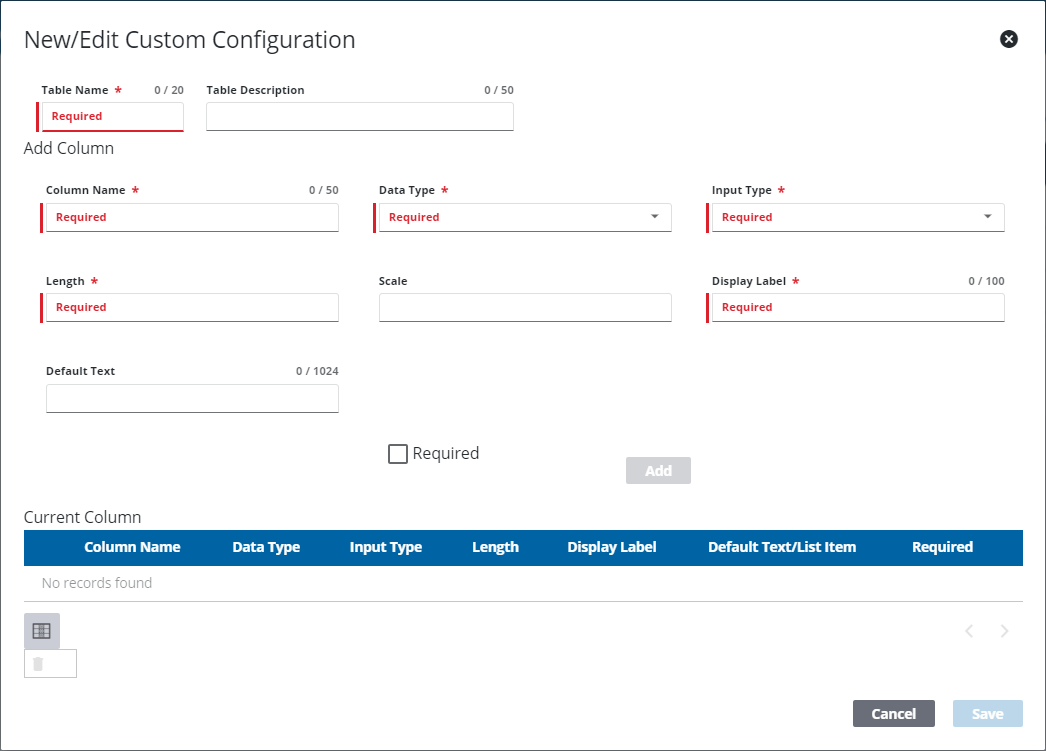1046x751 pixels.
Task: Click the Length input field
Action: coord(191,307)
